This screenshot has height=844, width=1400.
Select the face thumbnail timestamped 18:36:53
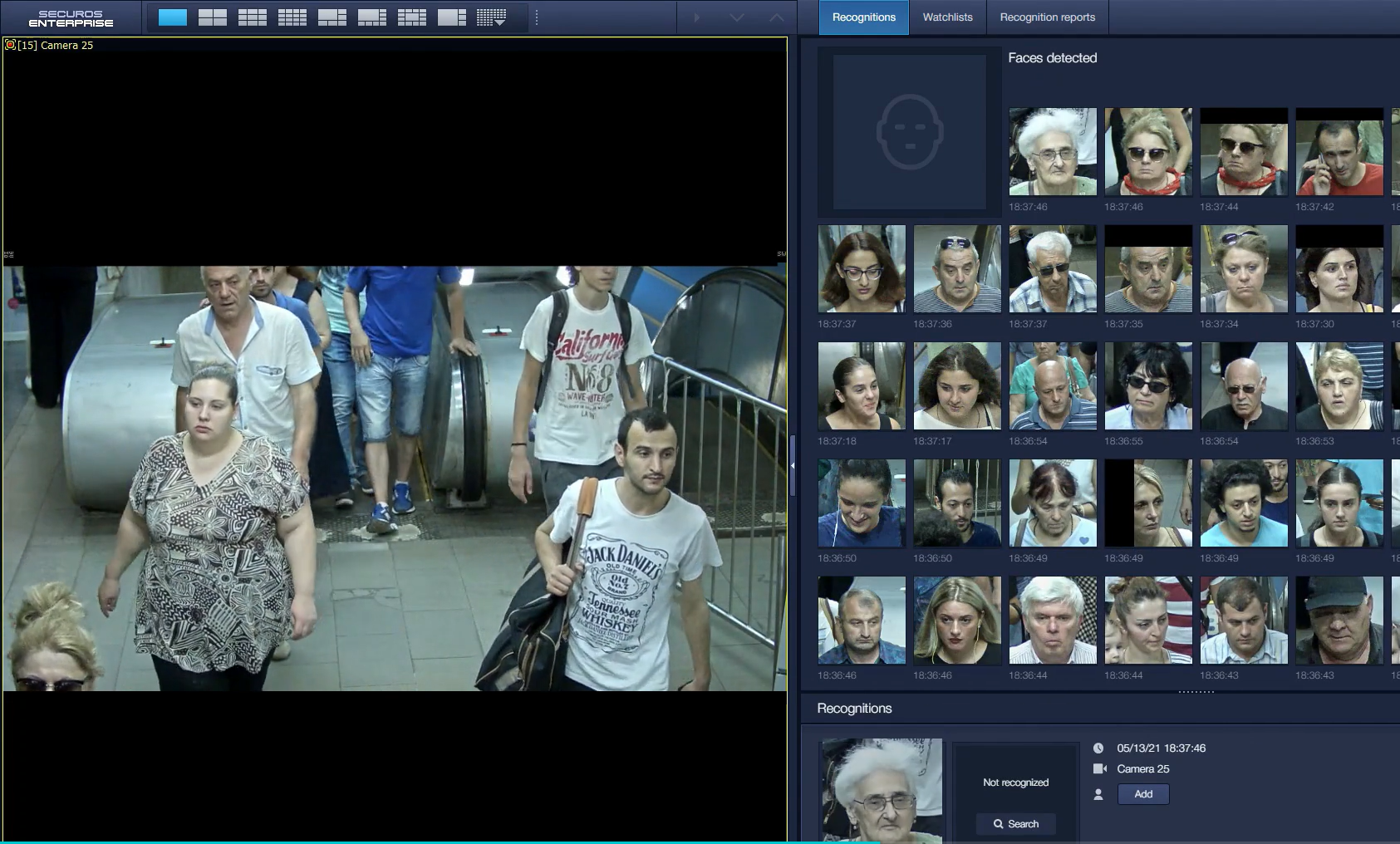[x=1339, y=385]
